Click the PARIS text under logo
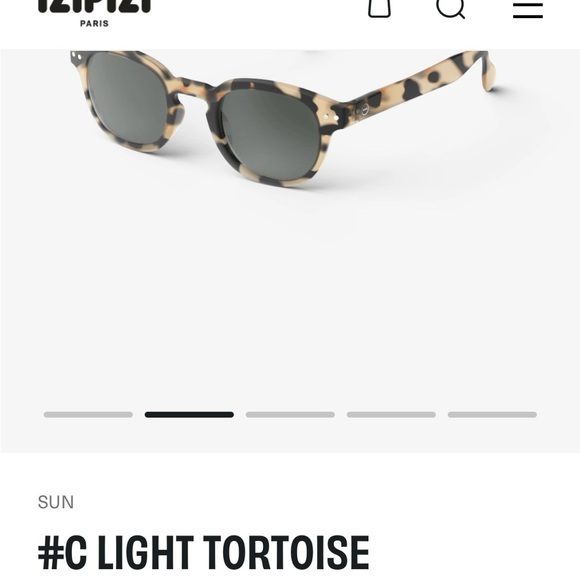This screenshot has height=580, width=580. [95, 23]
